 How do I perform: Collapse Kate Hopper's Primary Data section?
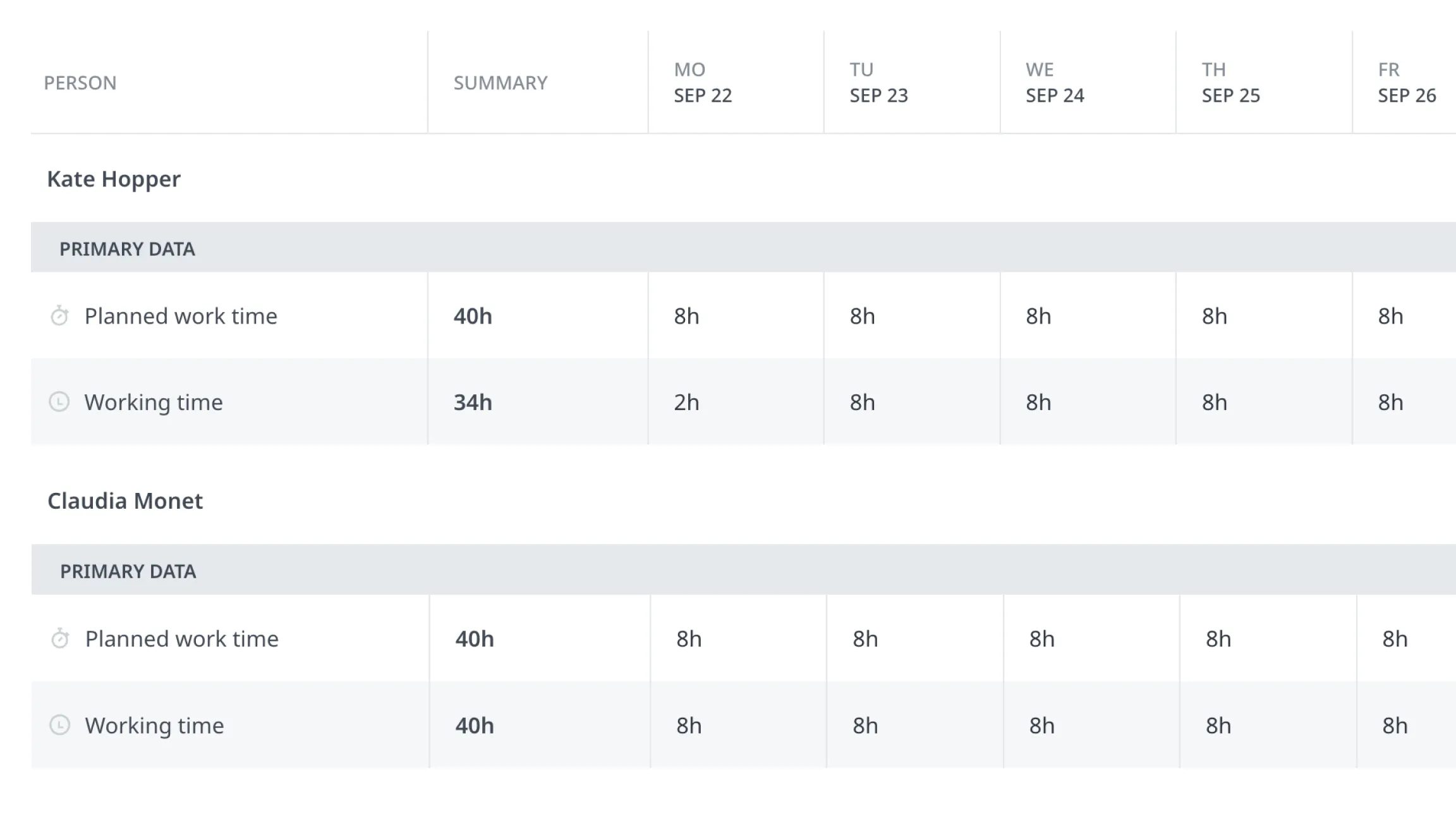pos(127,249)
